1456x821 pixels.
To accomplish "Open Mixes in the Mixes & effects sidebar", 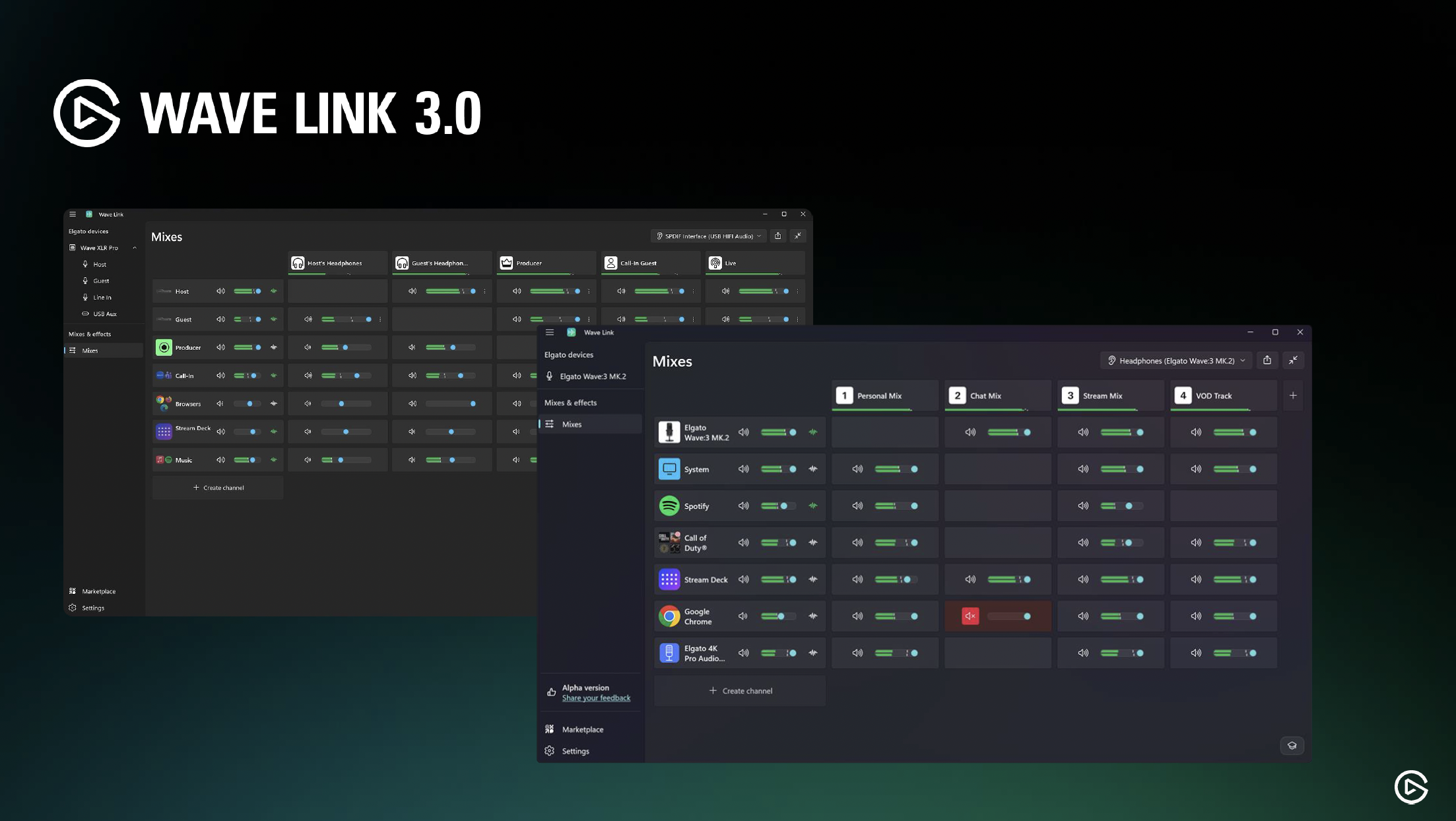I will pyautogui.click(x=572, y=424).
